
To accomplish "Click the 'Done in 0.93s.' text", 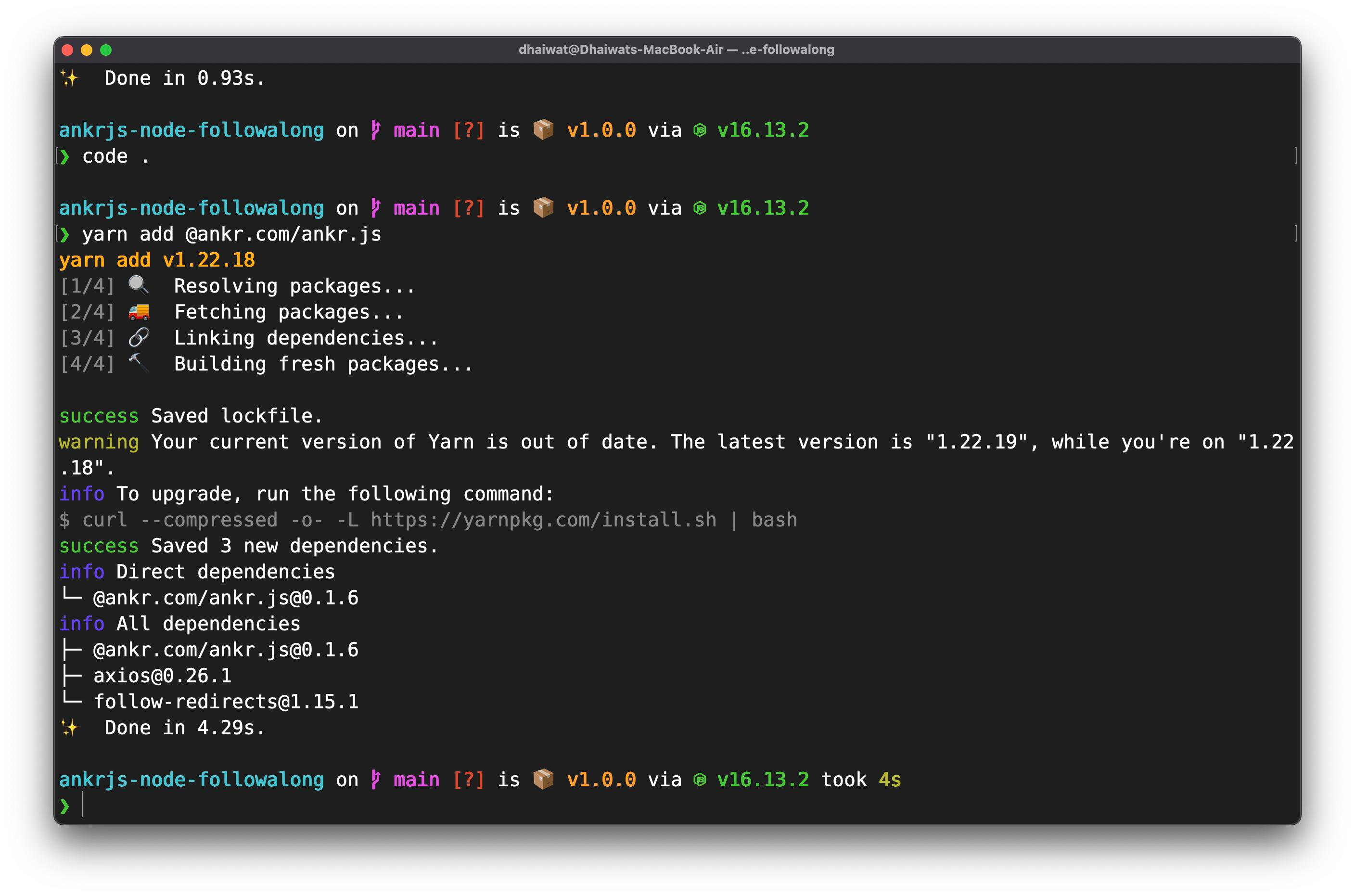I will coord(186,78).
